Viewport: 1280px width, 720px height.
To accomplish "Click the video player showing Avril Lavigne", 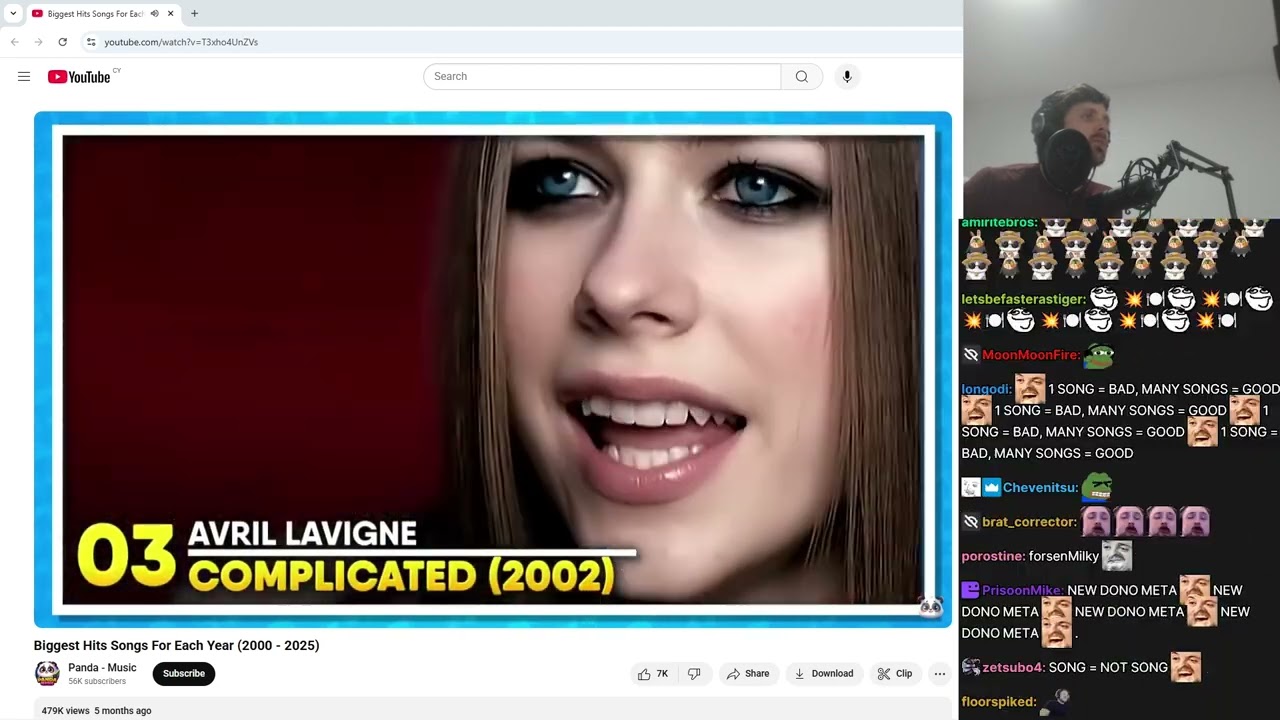I will [493, 370].
